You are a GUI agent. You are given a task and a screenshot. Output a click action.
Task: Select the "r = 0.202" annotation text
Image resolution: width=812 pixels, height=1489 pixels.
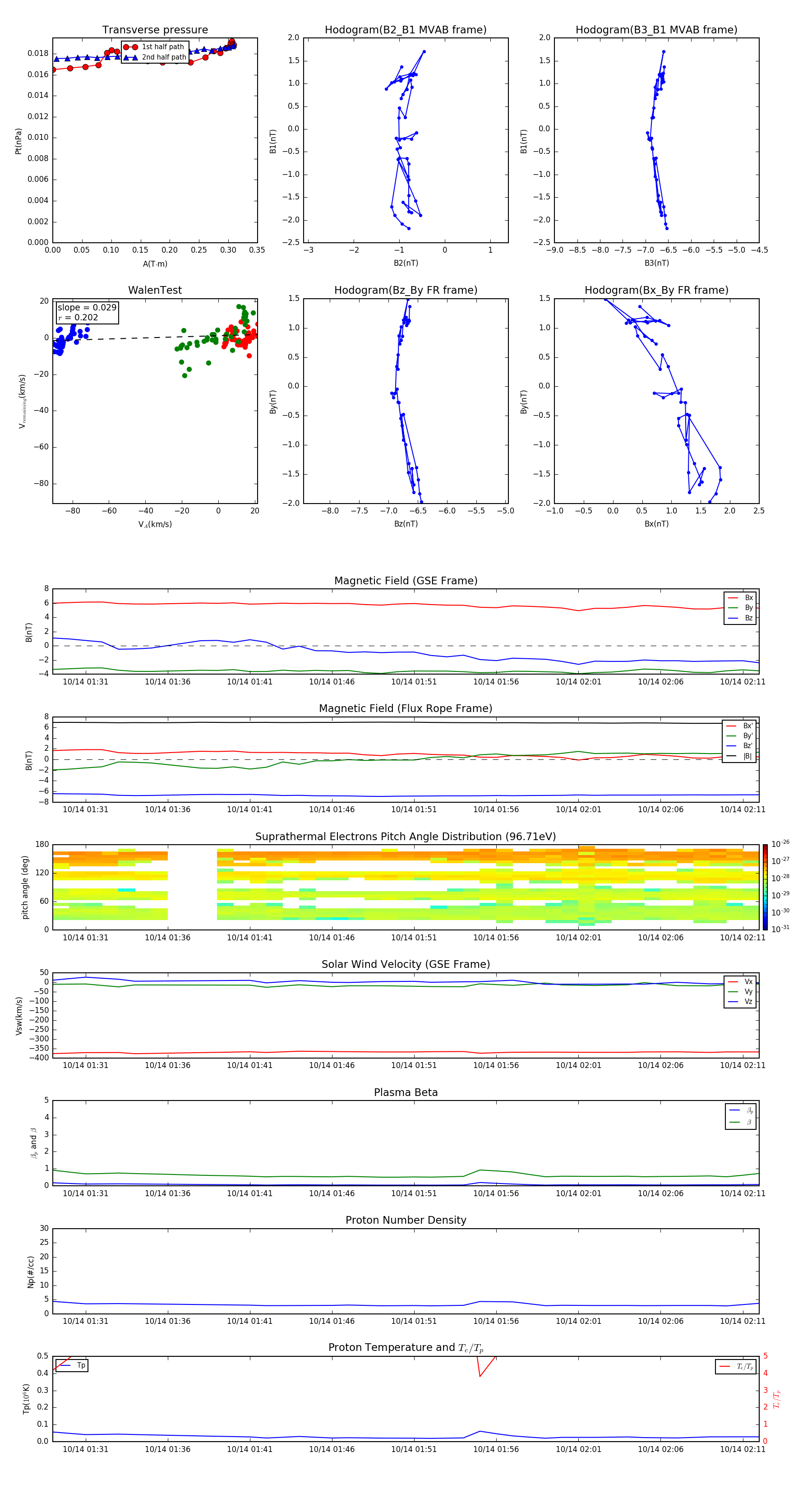point(78,317)
